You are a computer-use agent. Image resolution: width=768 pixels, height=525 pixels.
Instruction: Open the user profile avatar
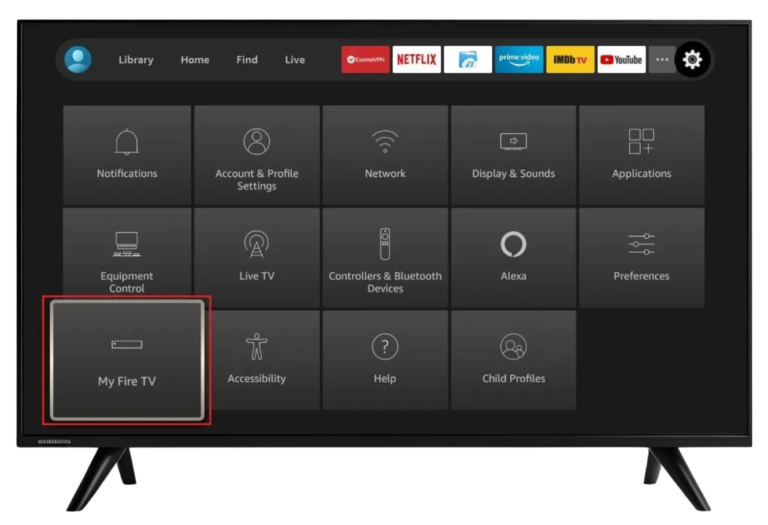[x=78, y=60]
